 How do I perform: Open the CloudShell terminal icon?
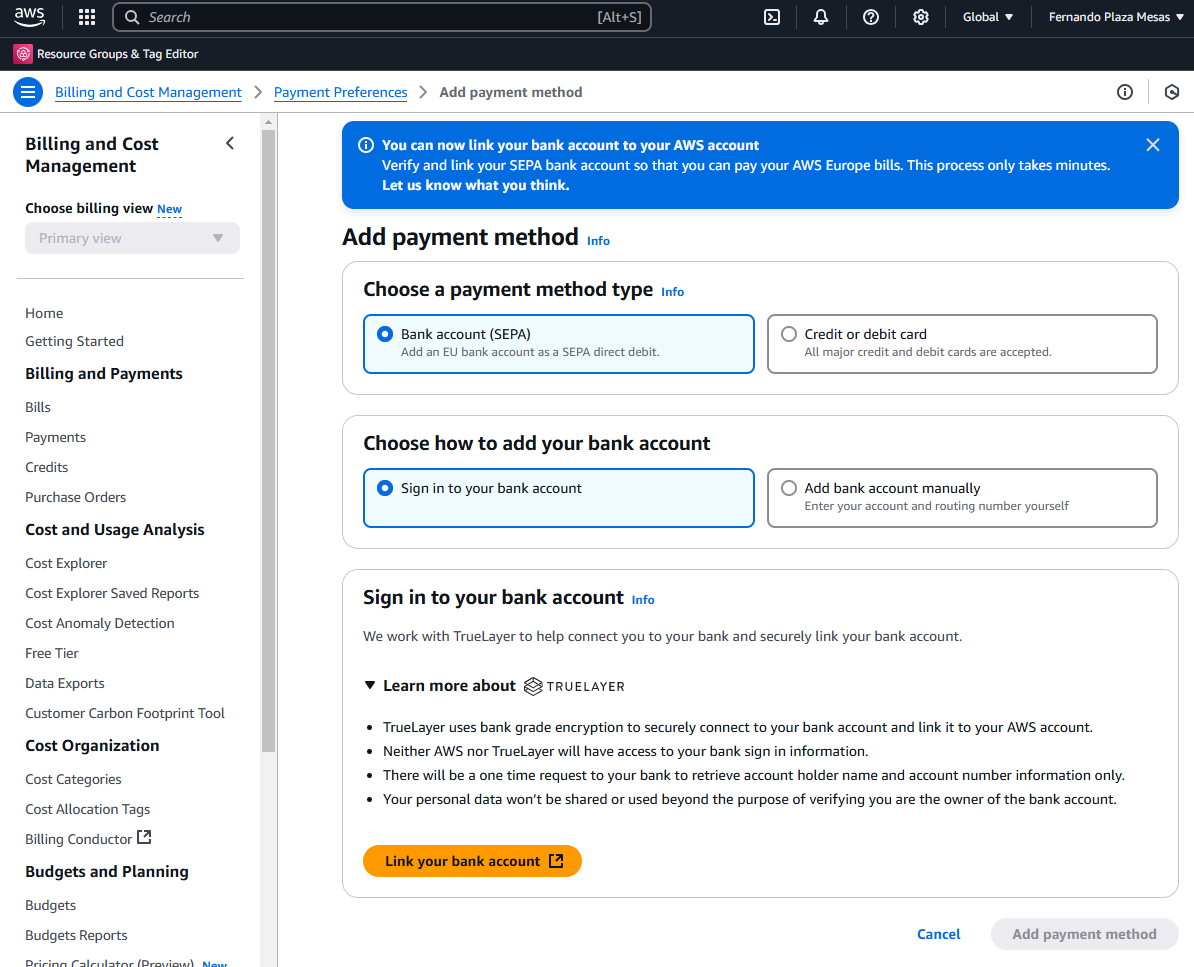coord(771,17)
